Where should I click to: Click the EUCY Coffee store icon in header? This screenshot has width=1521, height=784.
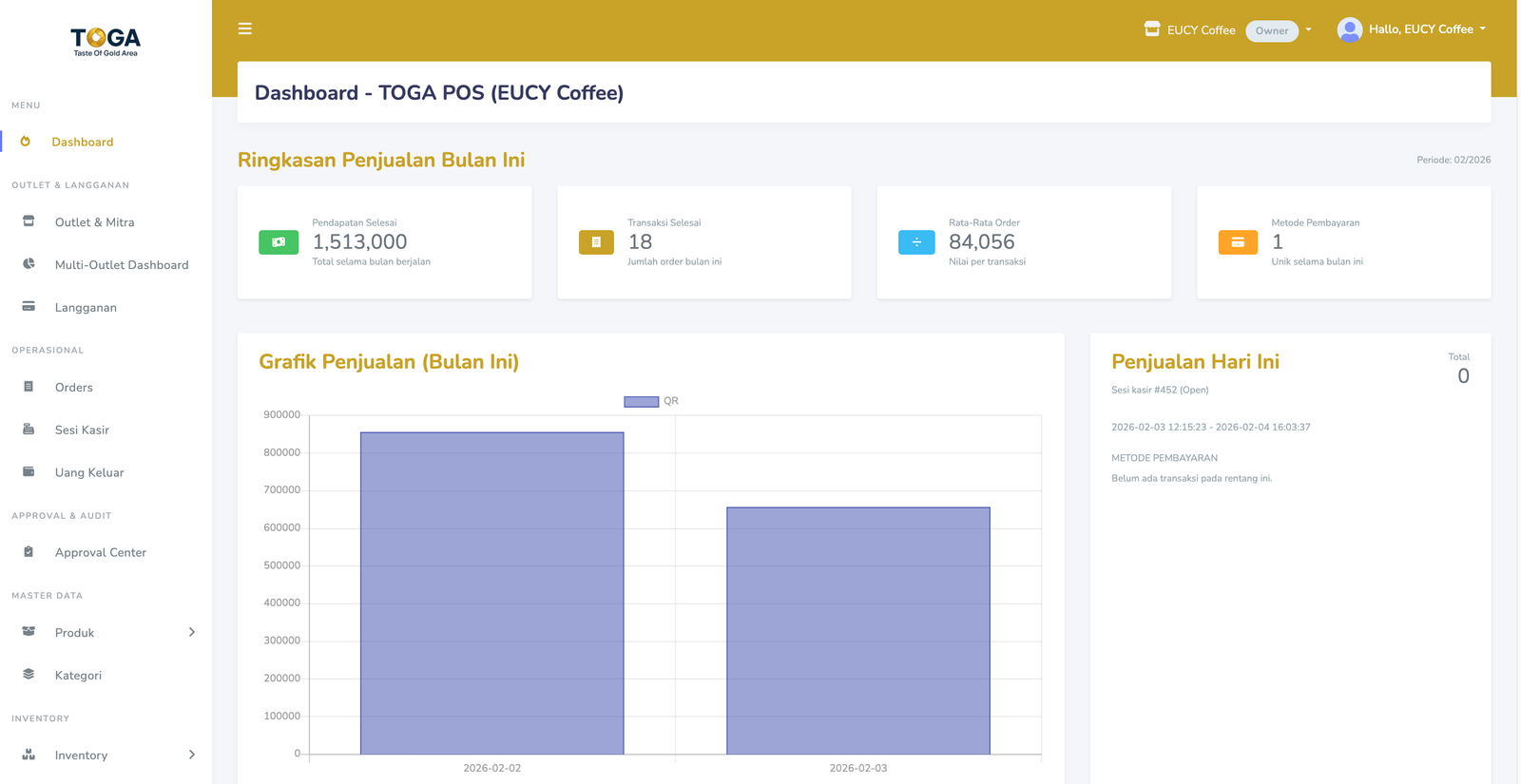pyautogui.click(x=1152, y=29)
